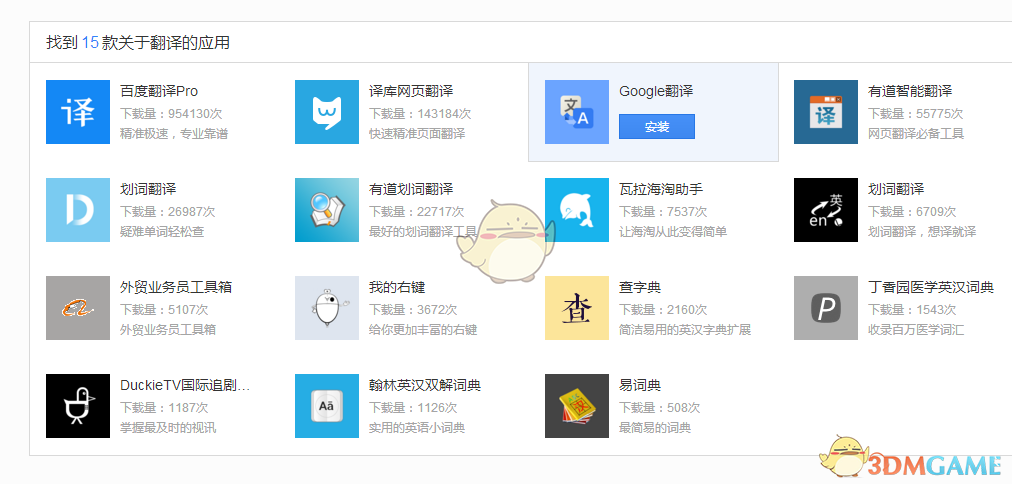Select the 有道划词翻译 magnifier icon
The image size is (1012, 484).
(x=327, y=210)
